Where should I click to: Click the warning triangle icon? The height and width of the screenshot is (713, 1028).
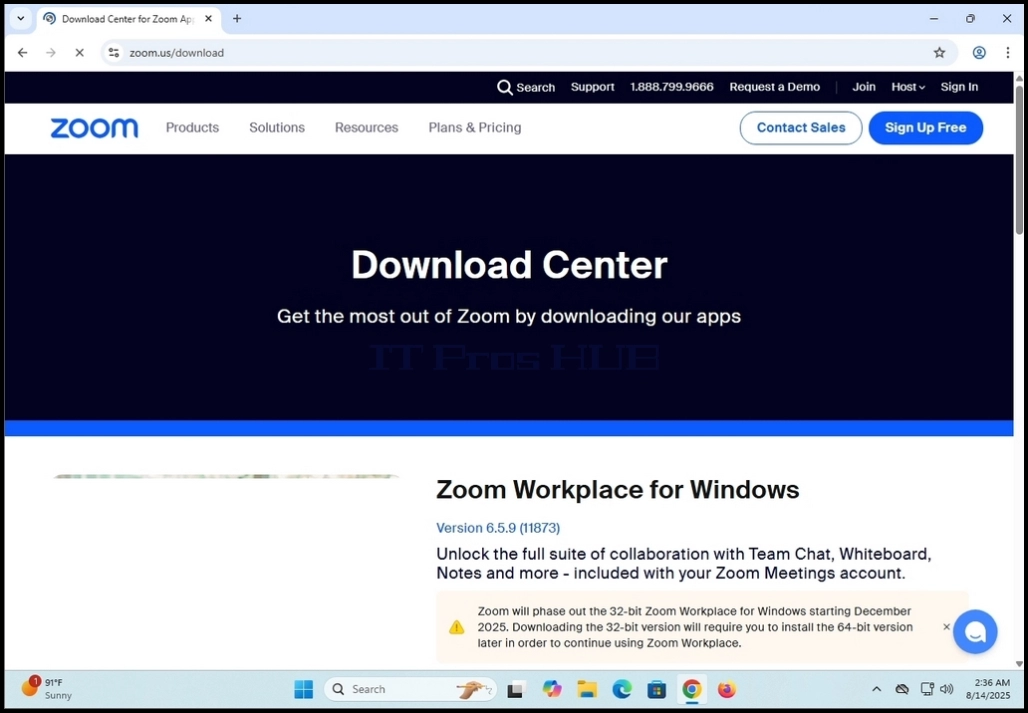(456, 627)
